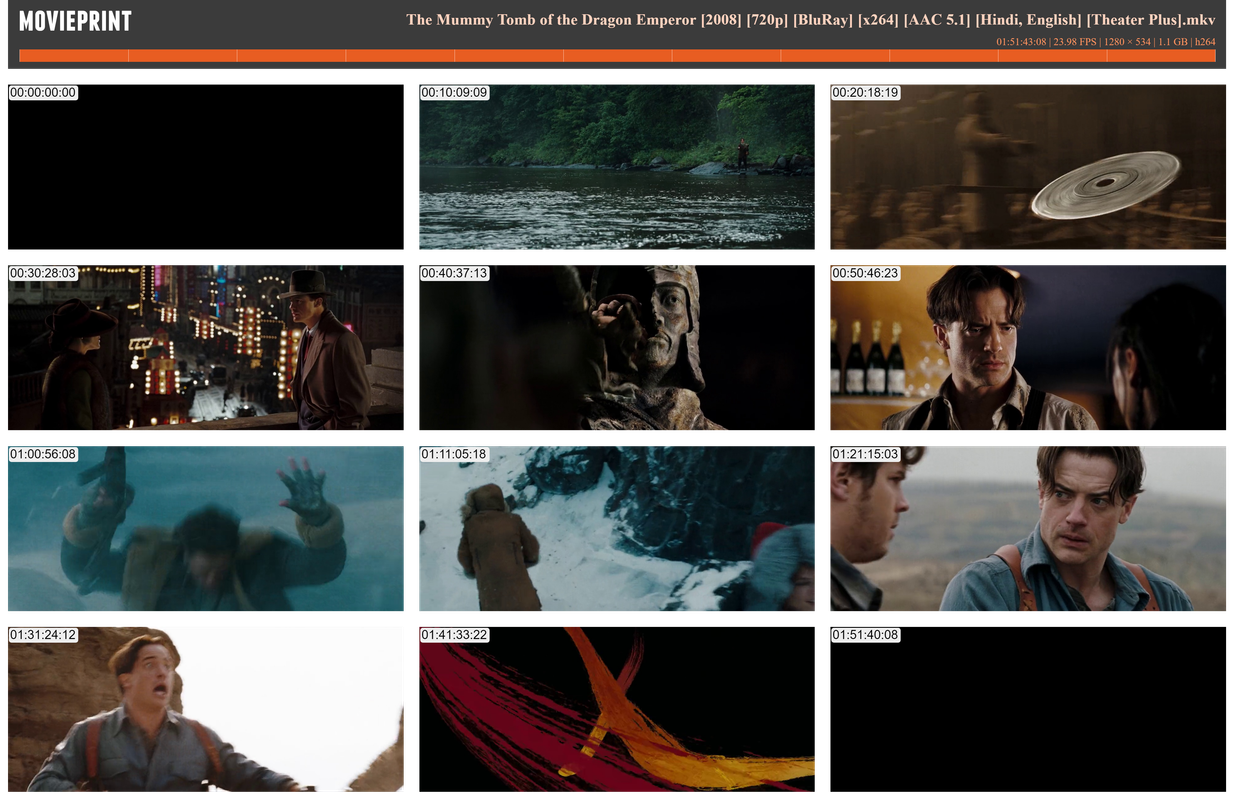1242x800 pixels.
Task: Open the river scene thumbnail at 00:10:09:09
Action: click(617, 167)
